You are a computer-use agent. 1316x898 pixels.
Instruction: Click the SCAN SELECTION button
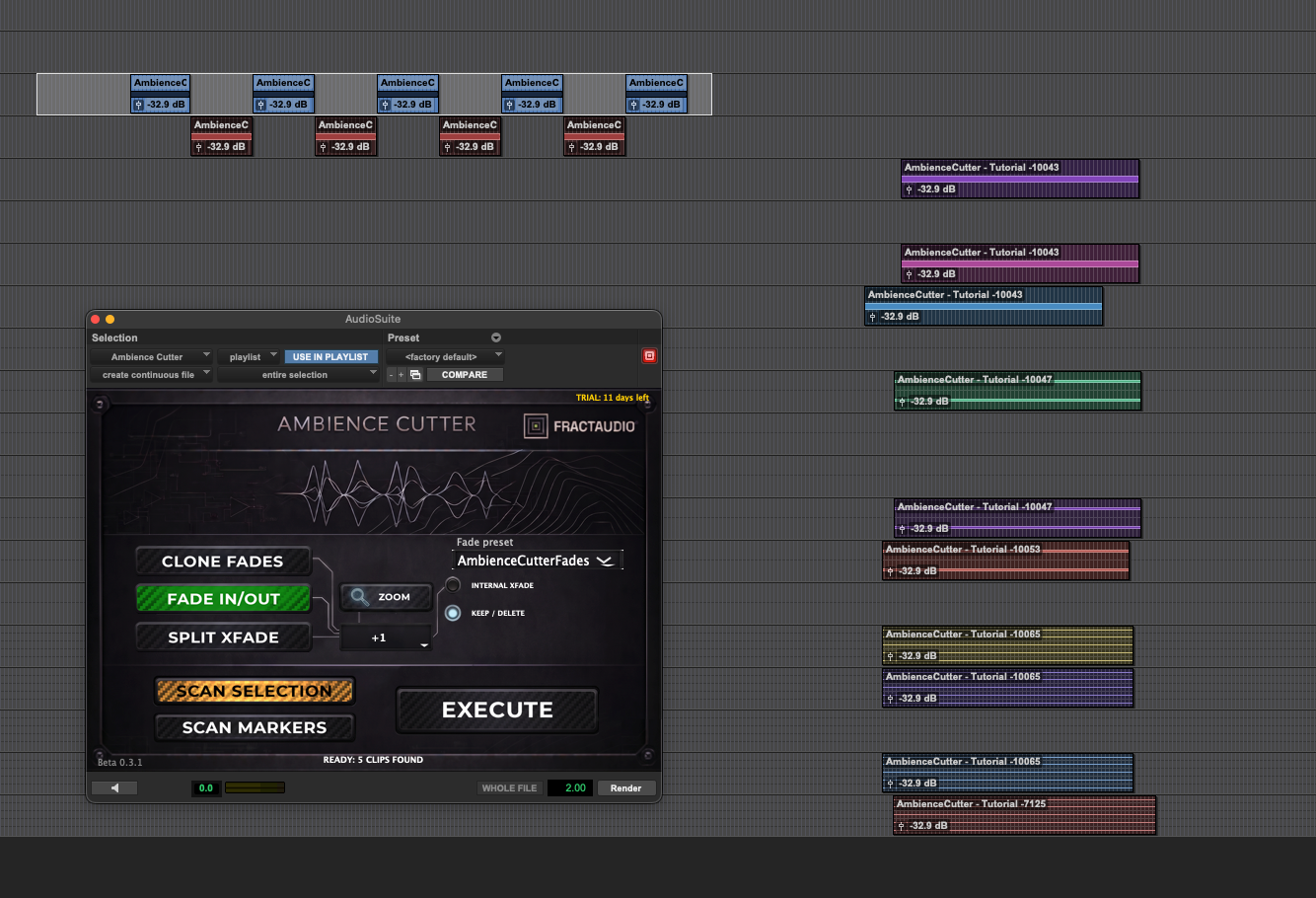click(255, 691)
